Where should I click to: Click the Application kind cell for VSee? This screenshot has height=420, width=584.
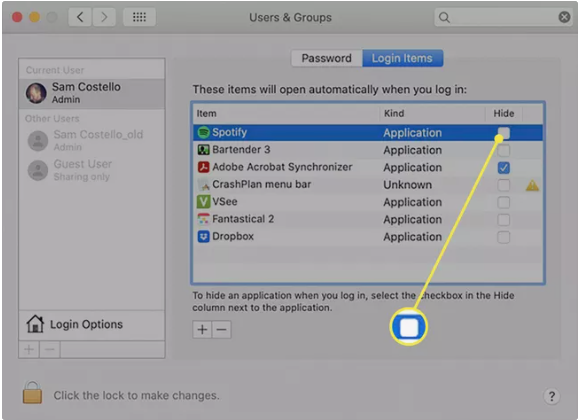tap(412, 203)
